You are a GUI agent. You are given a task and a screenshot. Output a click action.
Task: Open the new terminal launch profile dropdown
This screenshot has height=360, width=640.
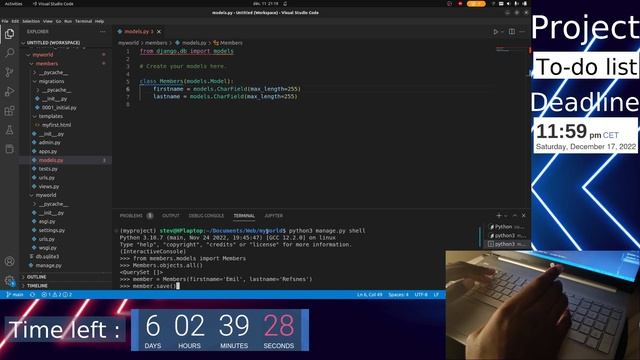click(506, 216)
